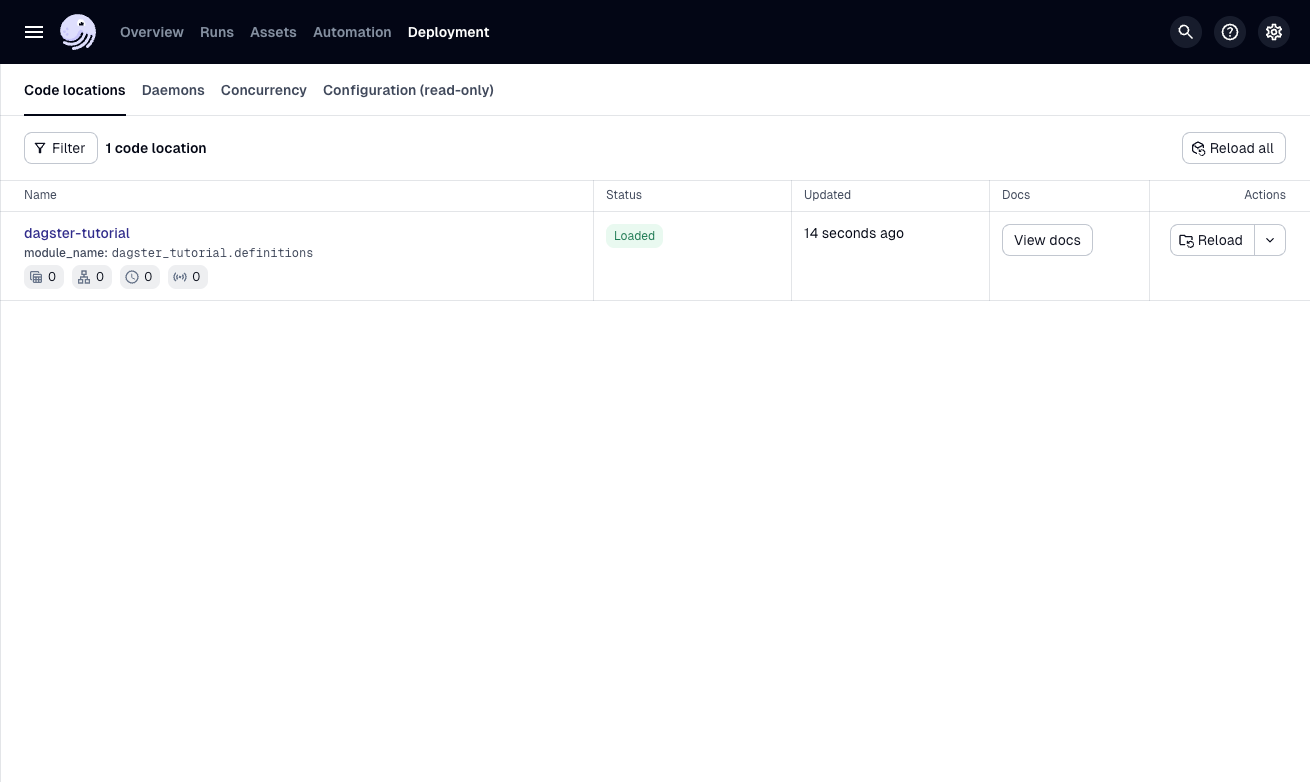This screenshot has width=1310, height=782.
Task: Expand the Reload actions dropdown arrow
Action: [1270, 240]
